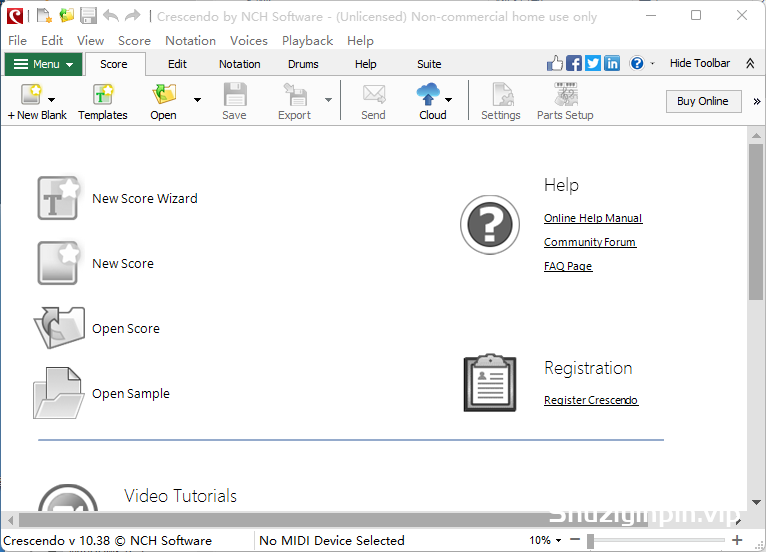766x552 pixels.
Task: Click the Video Tutorials heading
Action: (180, 496)
